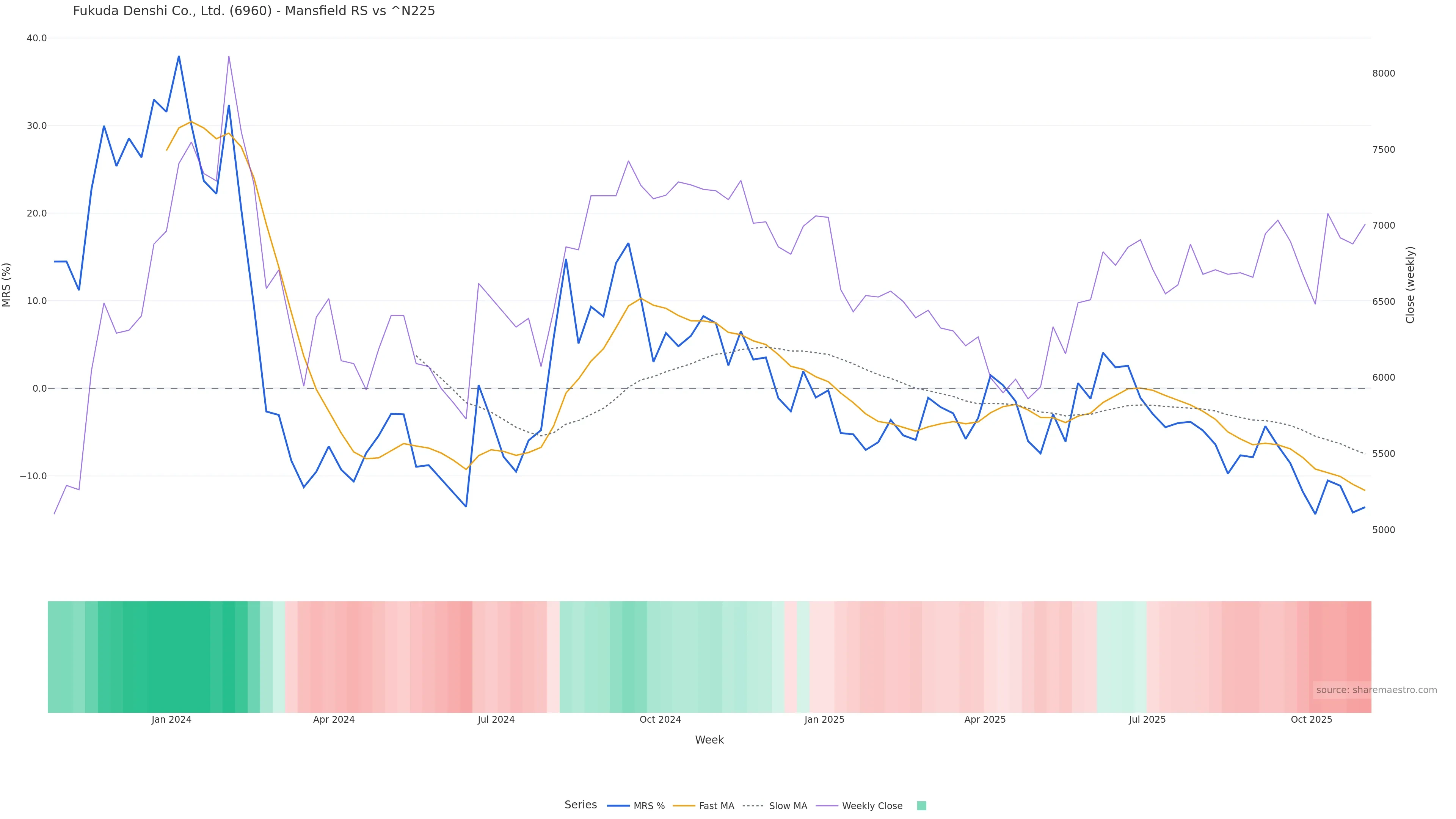Click the green square legend swatch
This screenshot has width=1456, height=819.
921,806
